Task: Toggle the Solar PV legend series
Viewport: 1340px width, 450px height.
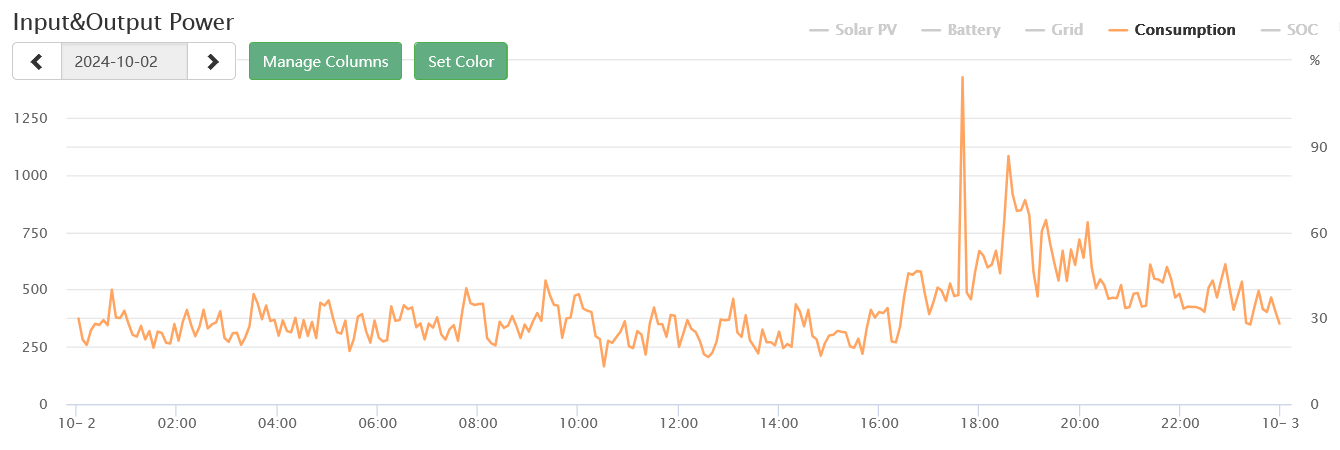Action: (x=866, y=30)
